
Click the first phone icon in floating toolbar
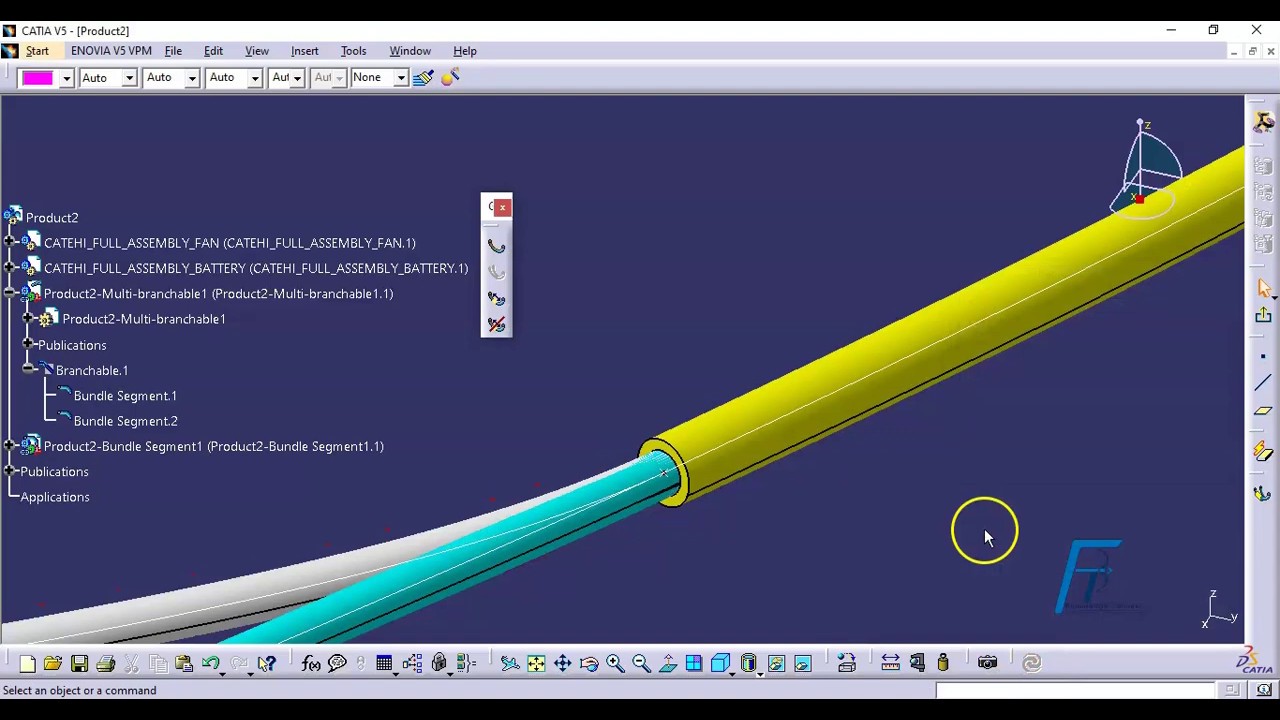tap(496, 246)
